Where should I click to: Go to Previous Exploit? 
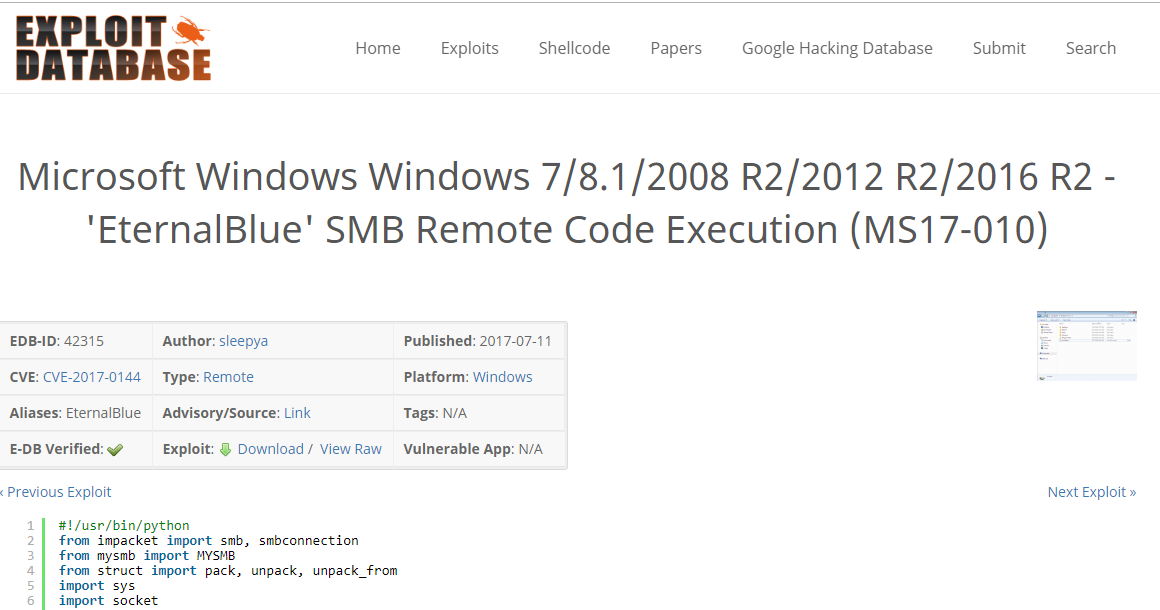(x=55, y=492)
